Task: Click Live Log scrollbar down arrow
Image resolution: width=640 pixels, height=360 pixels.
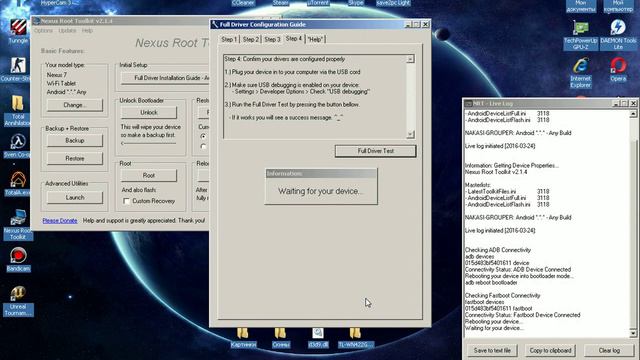Action: point(633,333)
